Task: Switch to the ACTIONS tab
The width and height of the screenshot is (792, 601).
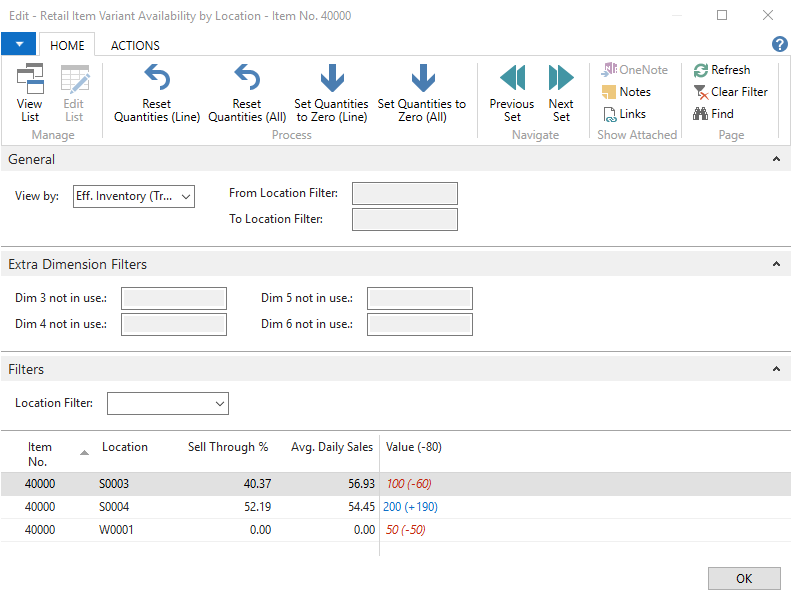Action: [x=135, y=45]
